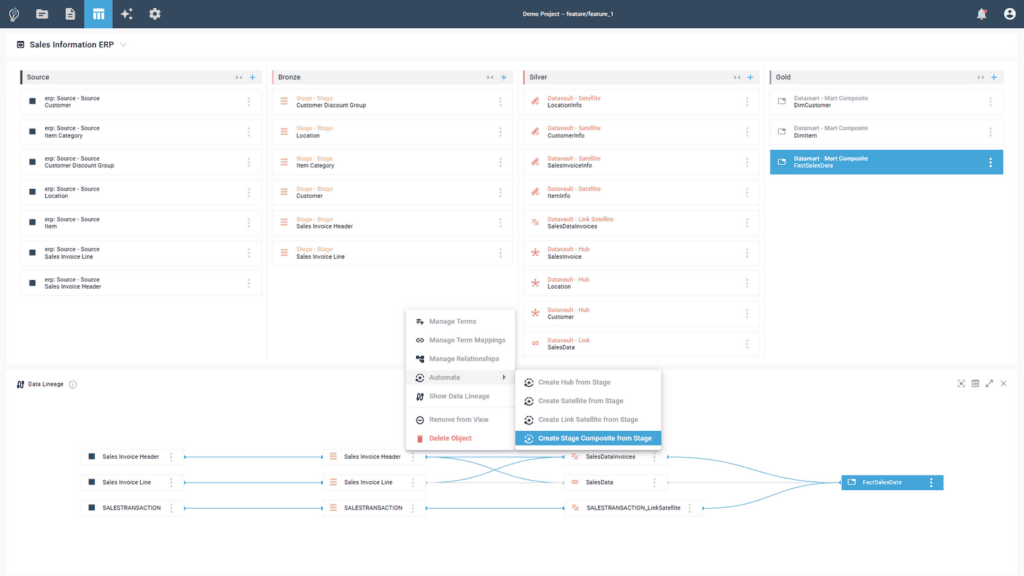Add a new object to the Bronze column
The width and height of the screenshot is (1024, 576).
click(x=503, y=76)
